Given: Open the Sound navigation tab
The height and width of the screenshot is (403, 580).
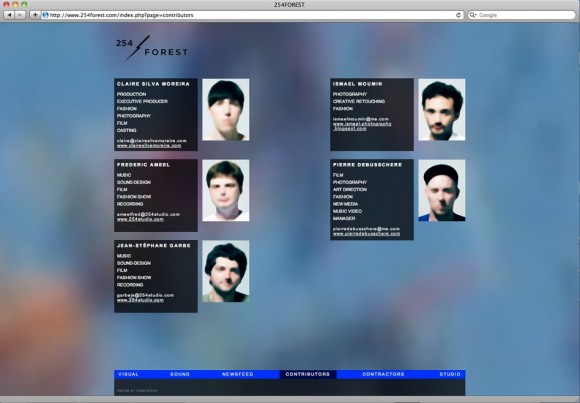Looking at the screenshot, I should 180,374.
